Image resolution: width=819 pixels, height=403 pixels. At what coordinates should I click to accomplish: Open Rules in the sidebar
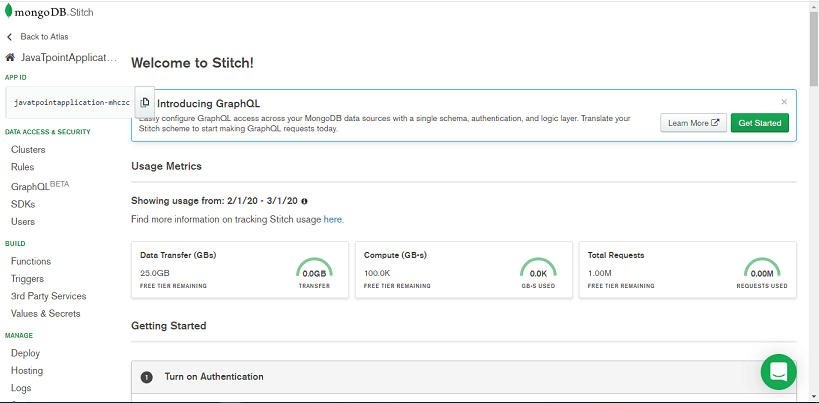point(22,167)
